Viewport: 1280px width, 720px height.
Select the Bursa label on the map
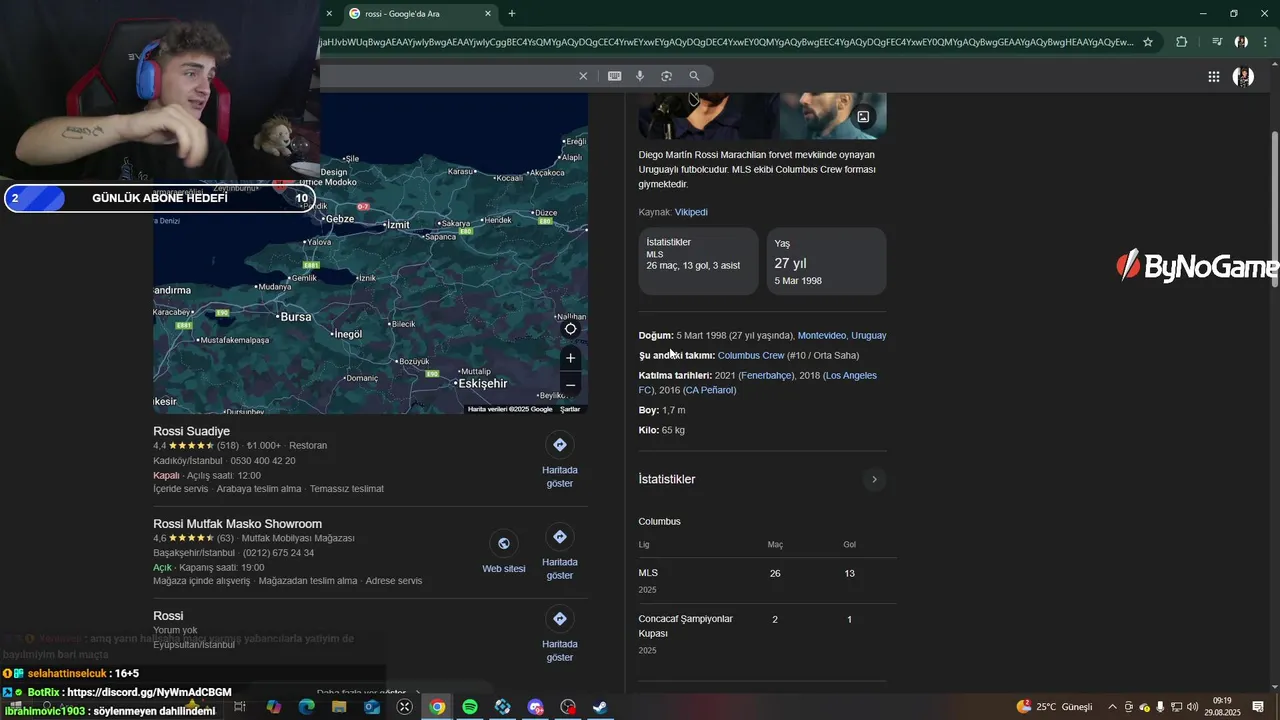296,317
